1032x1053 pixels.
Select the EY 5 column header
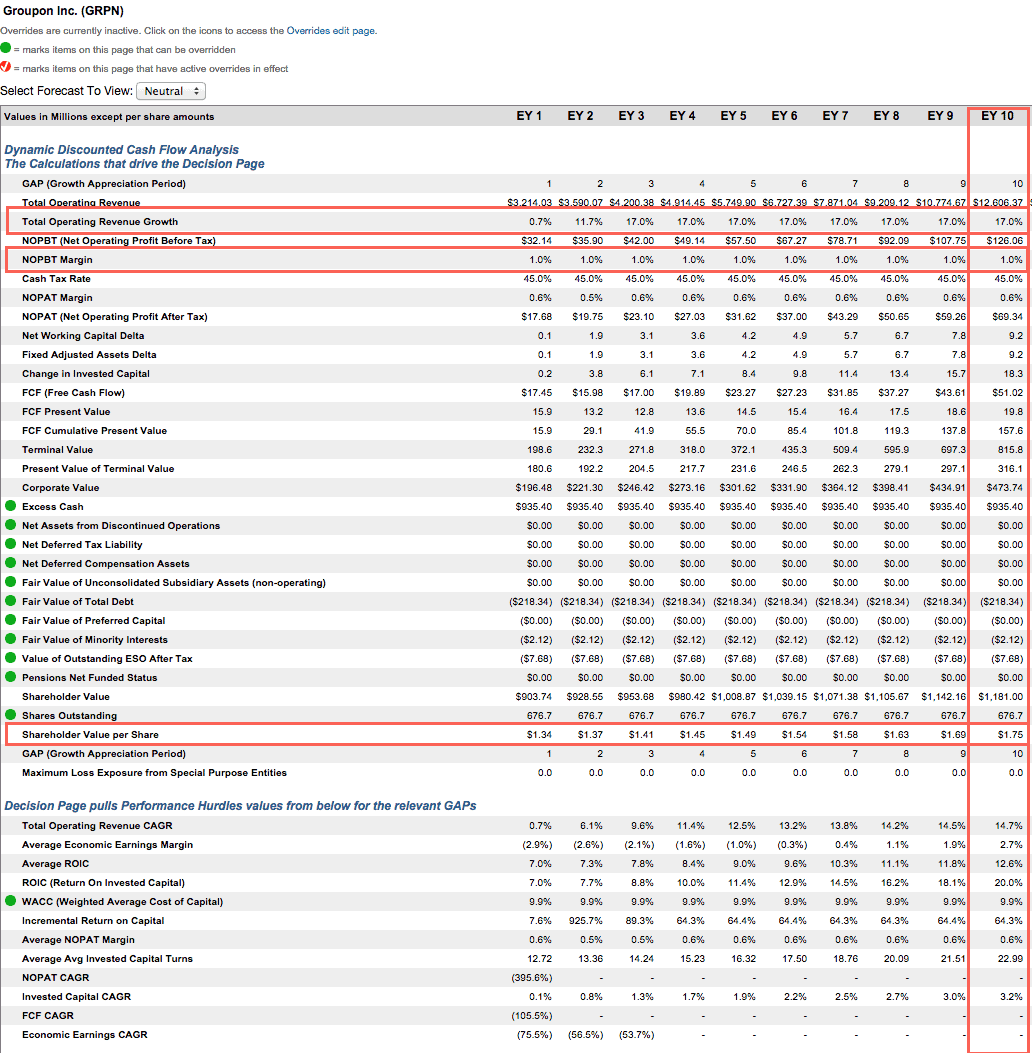pos(733,116)
